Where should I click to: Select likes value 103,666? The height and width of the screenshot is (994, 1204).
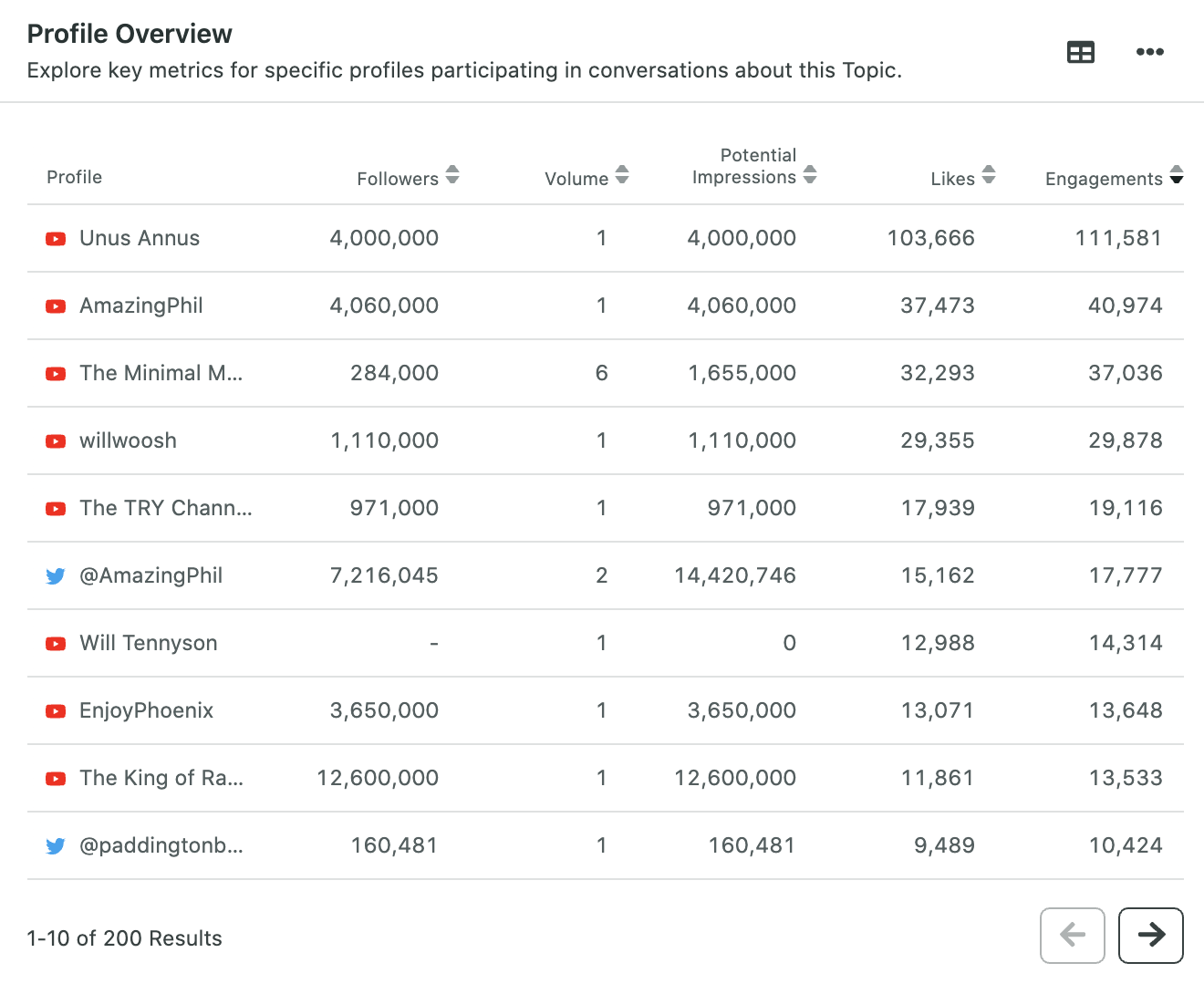click(x=931, y=238)
